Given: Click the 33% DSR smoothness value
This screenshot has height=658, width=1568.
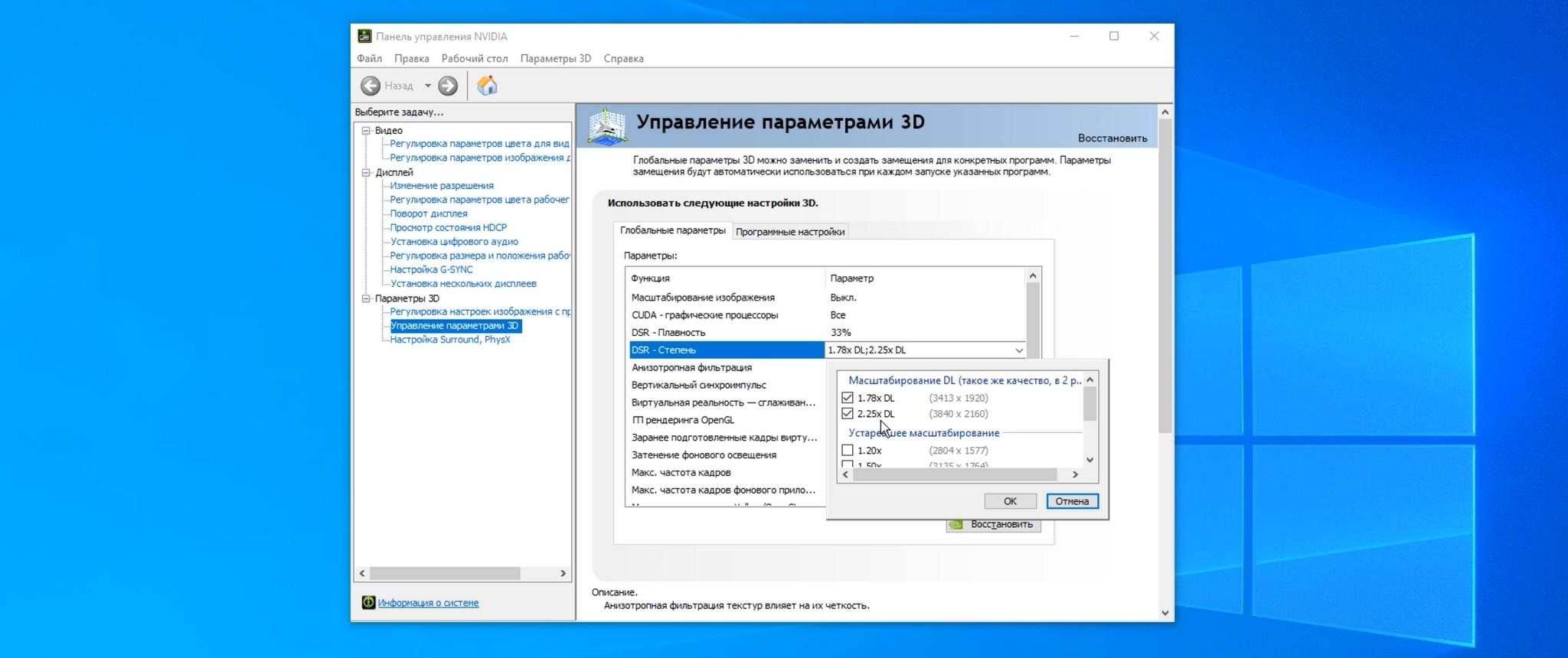Looking at the screenshot, I should (841, 333).
